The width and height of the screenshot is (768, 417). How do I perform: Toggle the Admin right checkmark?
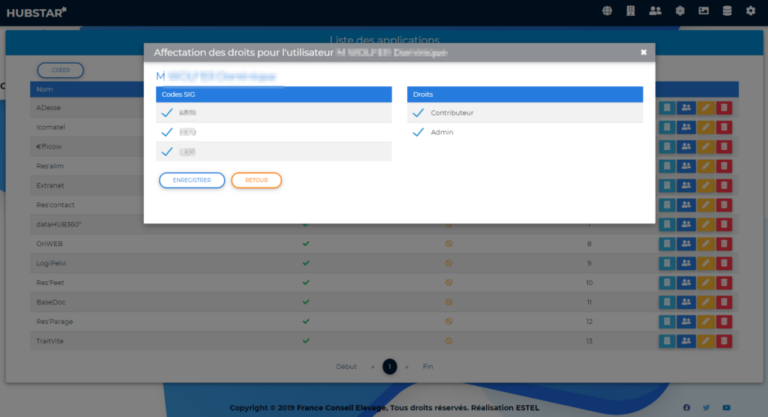click(x=419, y=132)
